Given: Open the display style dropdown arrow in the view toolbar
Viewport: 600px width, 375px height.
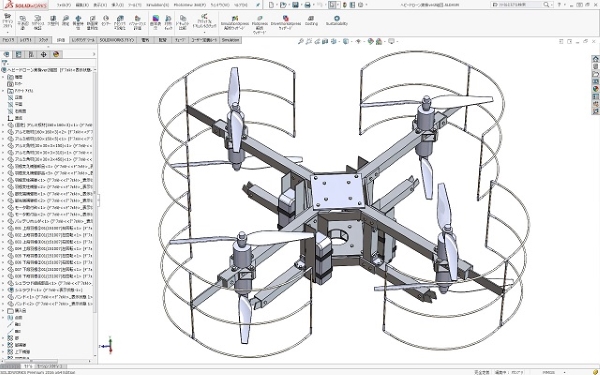Looking at the screenshot, I should [350, 41].
